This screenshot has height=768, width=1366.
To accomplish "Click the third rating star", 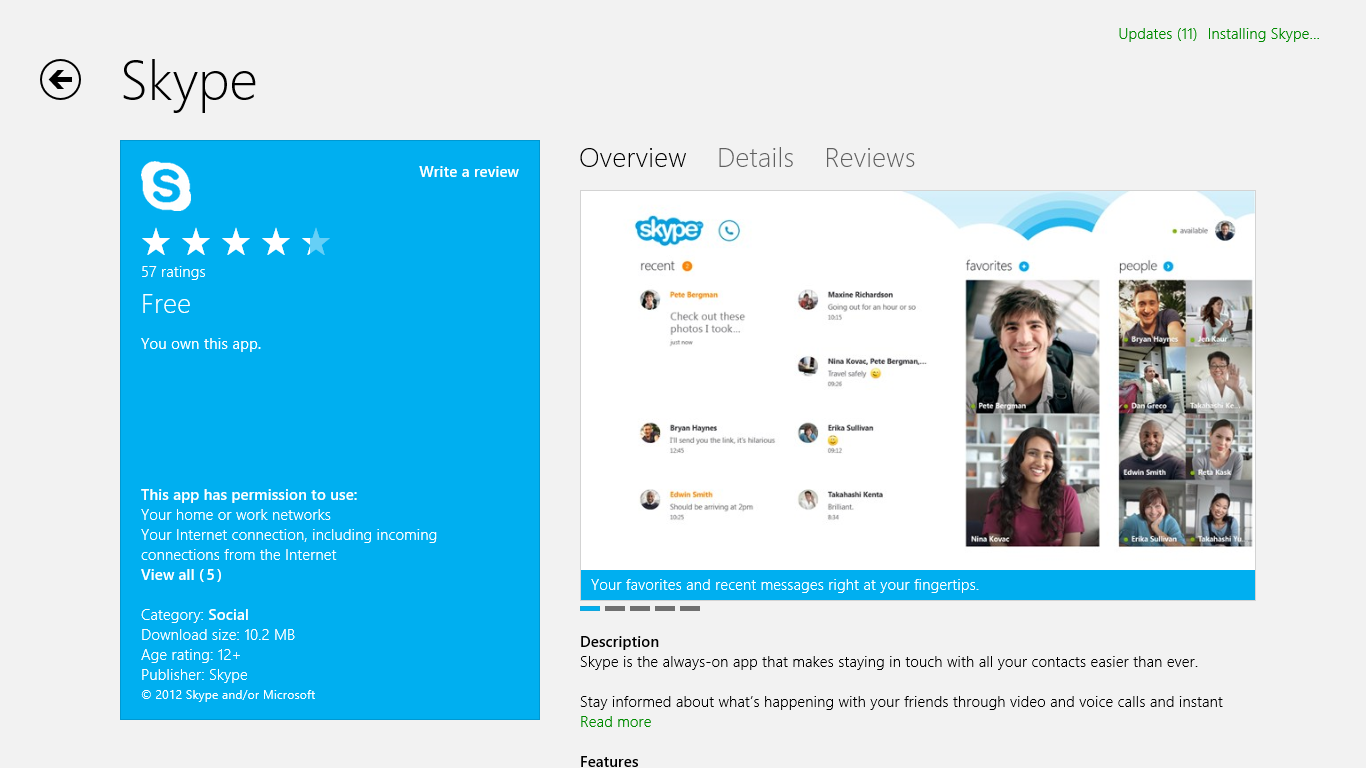I will click(236, 242).
